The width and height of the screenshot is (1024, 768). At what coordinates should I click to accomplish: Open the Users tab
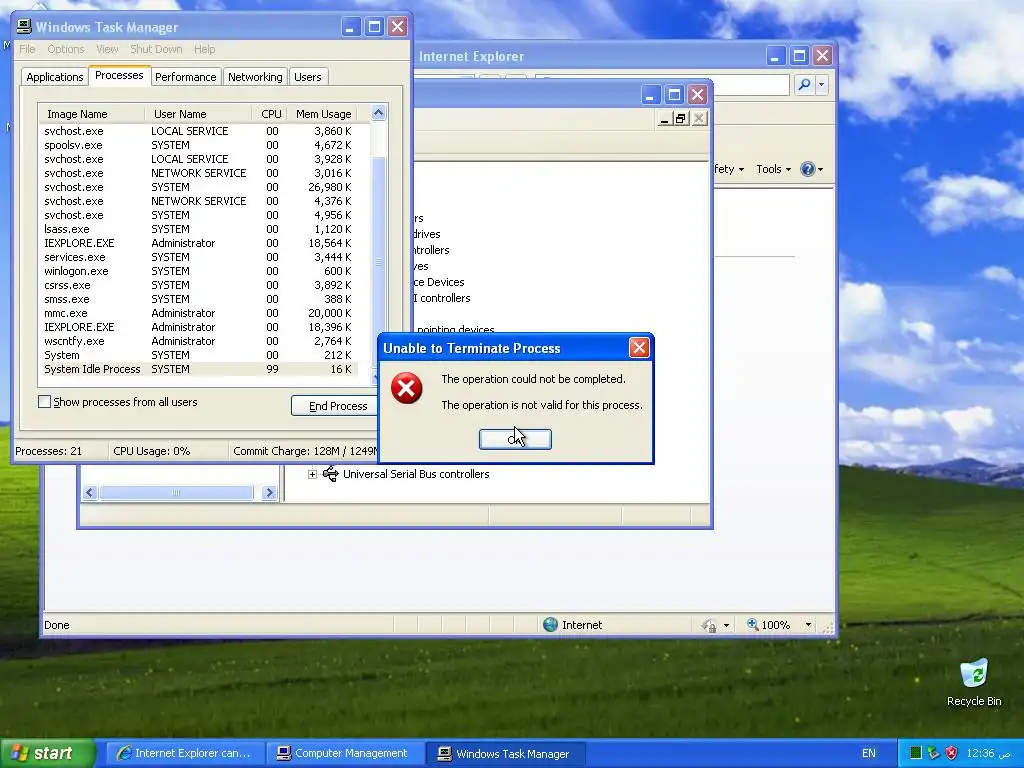pyautogui.click(x=308, y=77)
